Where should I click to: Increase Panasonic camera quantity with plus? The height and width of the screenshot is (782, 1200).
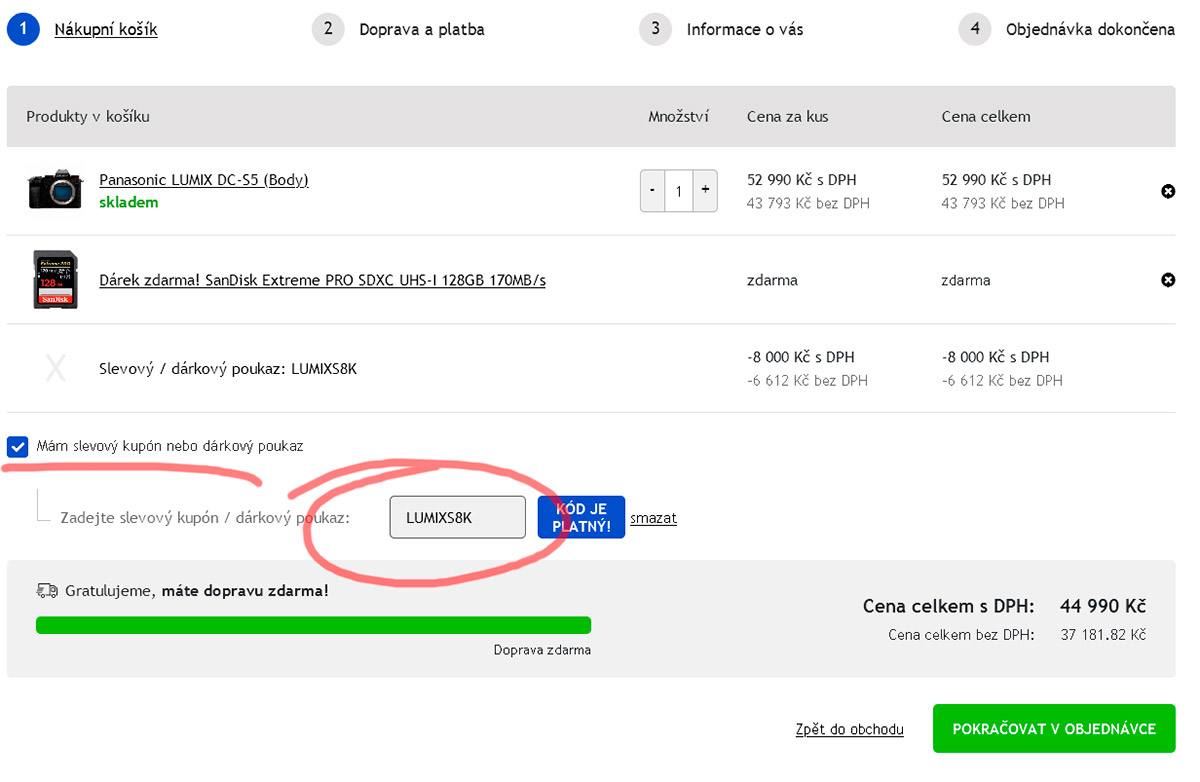point(705,190)
